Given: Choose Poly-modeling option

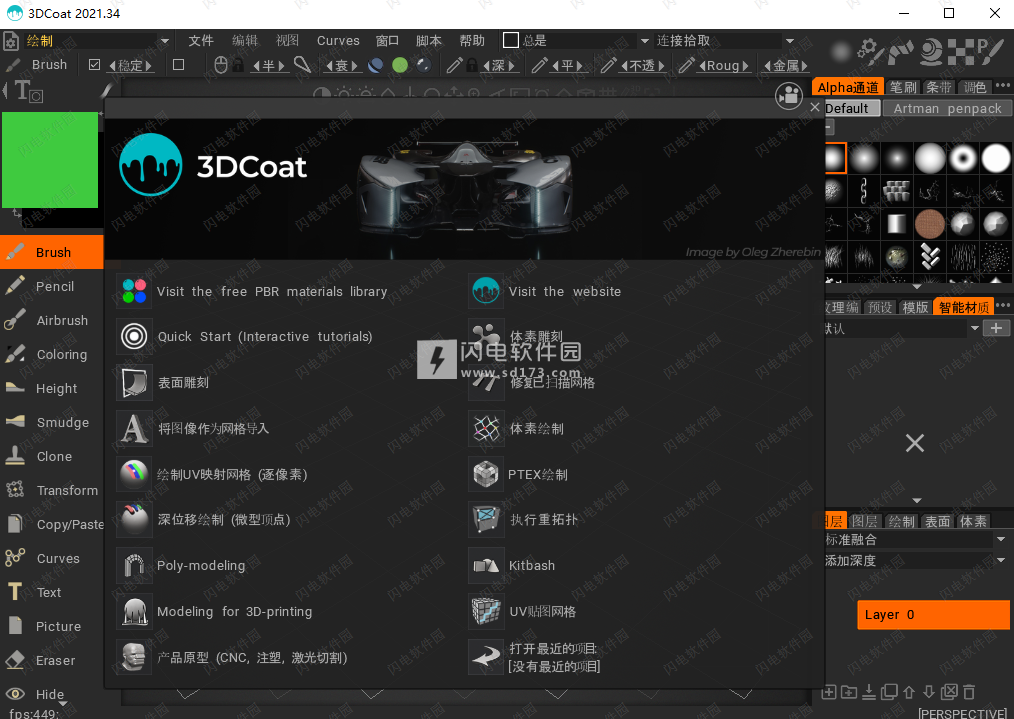Looking at the screenshot, I should pos(201,566).
